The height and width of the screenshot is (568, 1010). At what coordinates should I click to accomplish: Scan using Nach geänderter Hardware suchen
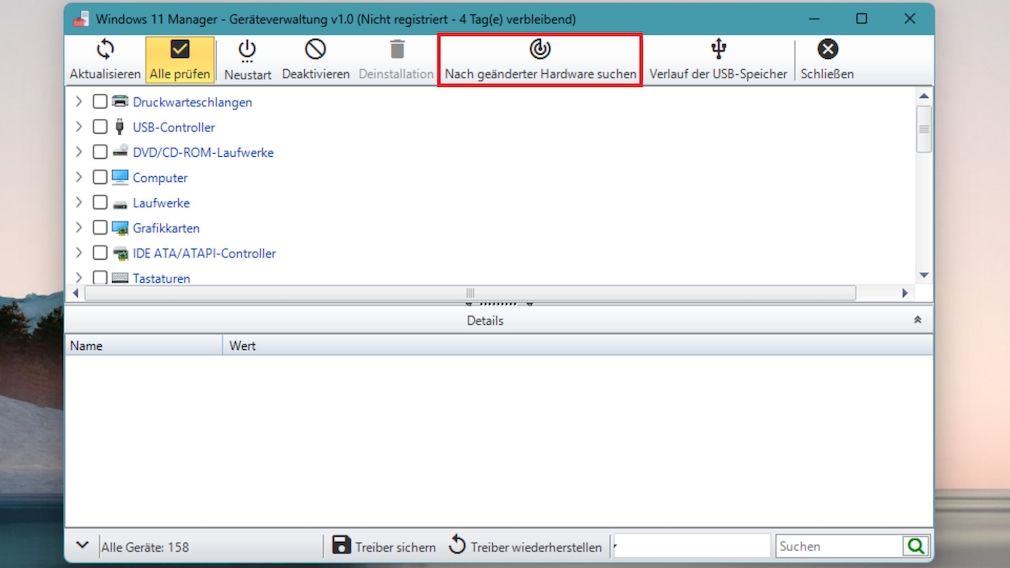click(540, 50)
